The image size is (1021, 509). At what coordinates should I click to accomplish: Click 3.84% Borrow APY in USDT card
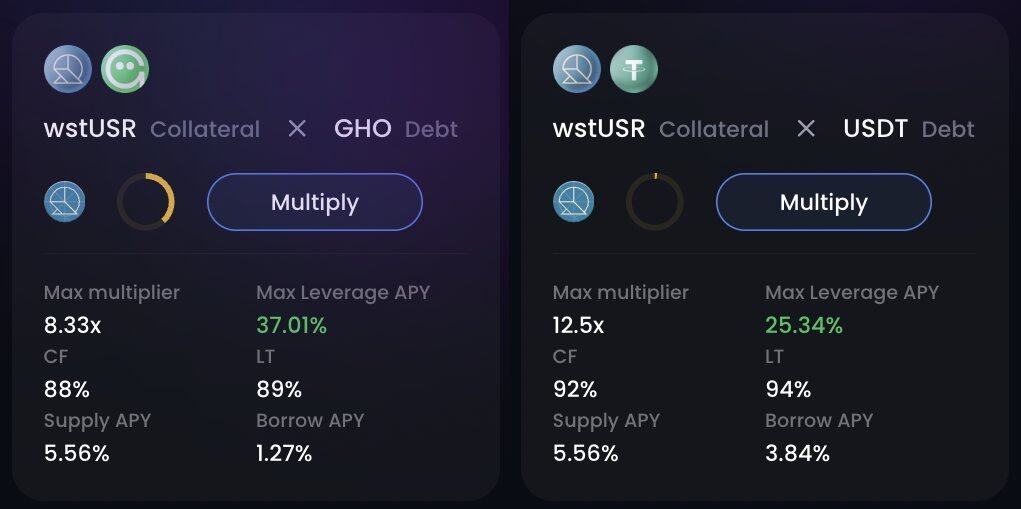click(x=797, y=453)
